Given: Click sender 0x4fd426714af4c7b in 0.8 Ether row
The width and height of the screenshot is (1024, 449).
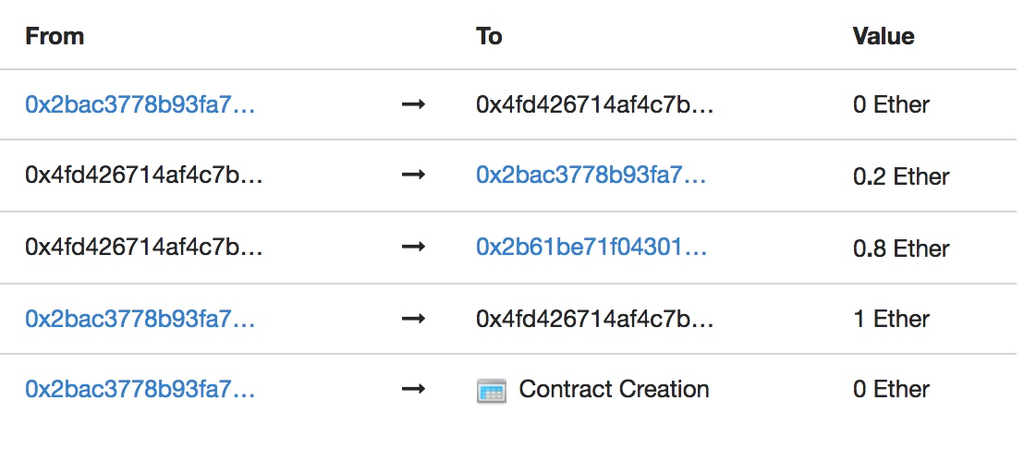Looking at the screenshot, I should 144,247.
